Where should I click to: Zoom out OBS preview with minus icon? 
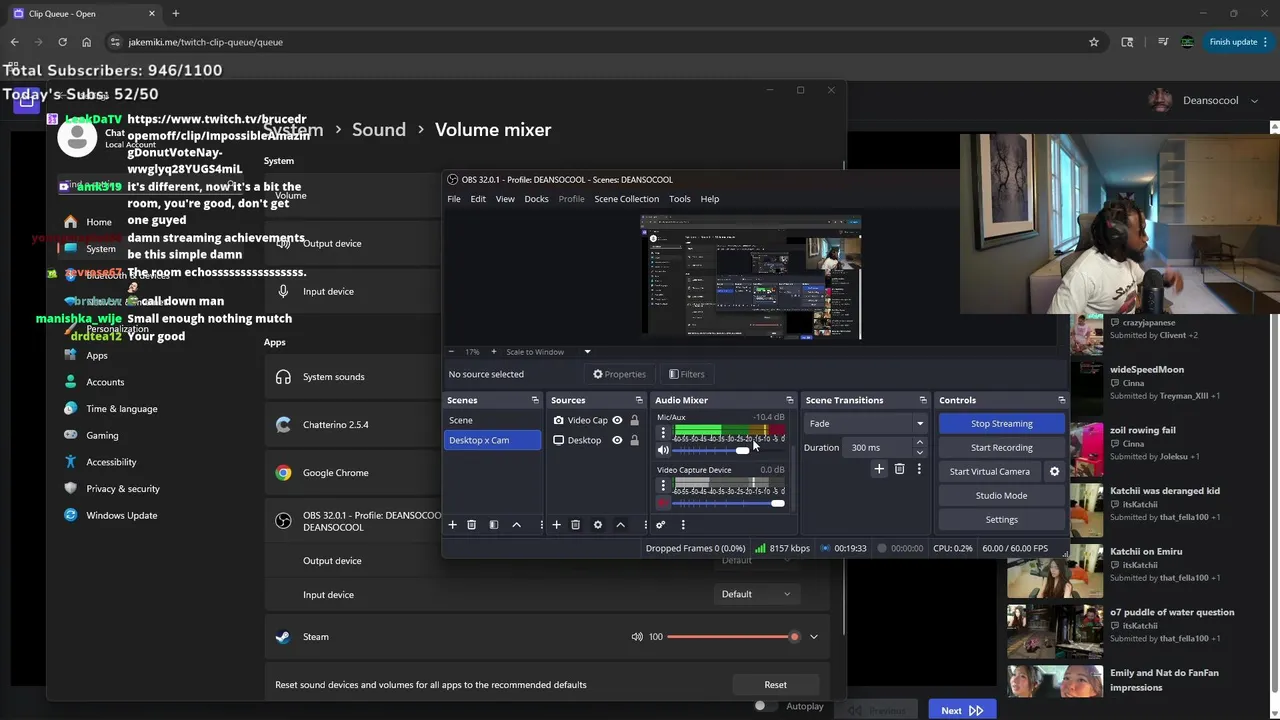451,352
